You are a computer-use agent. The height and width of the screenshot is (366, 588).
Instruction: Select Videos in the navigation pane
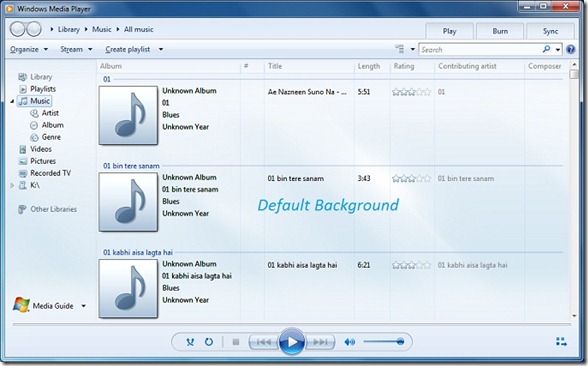point(35,149)
